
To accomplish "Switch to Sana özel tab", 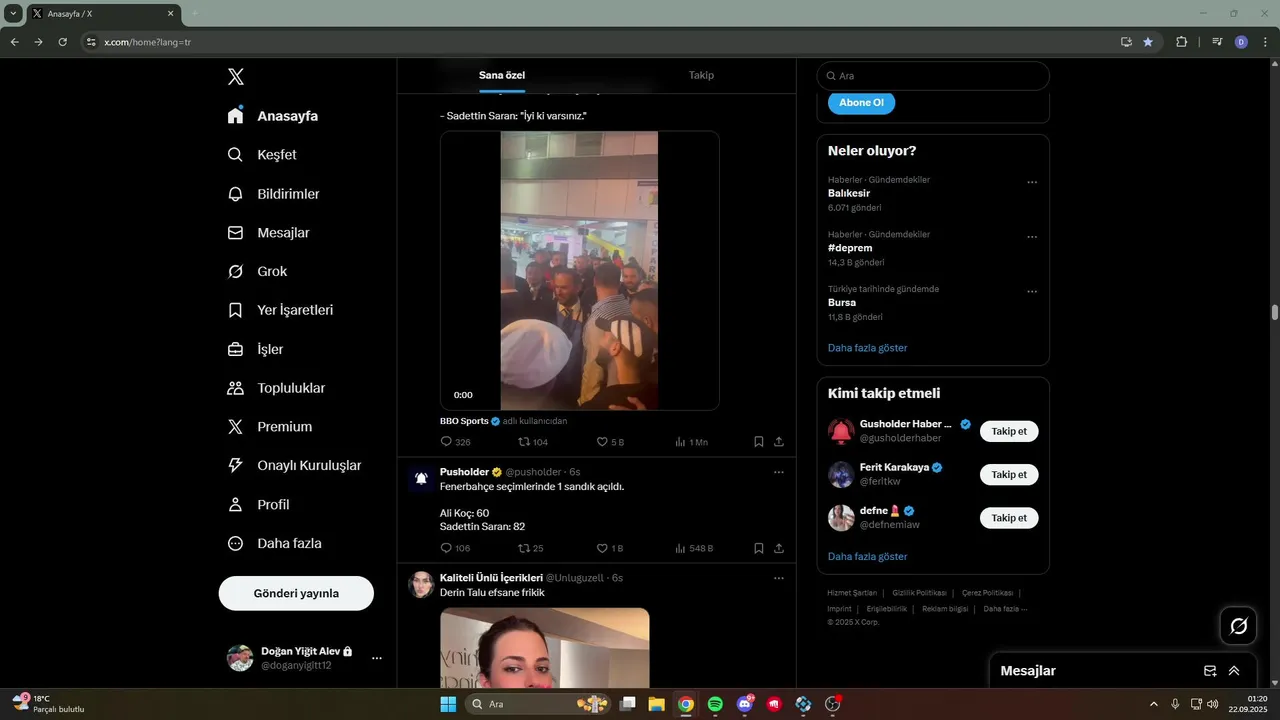I will pyautogui.click(x=502, y=75).
